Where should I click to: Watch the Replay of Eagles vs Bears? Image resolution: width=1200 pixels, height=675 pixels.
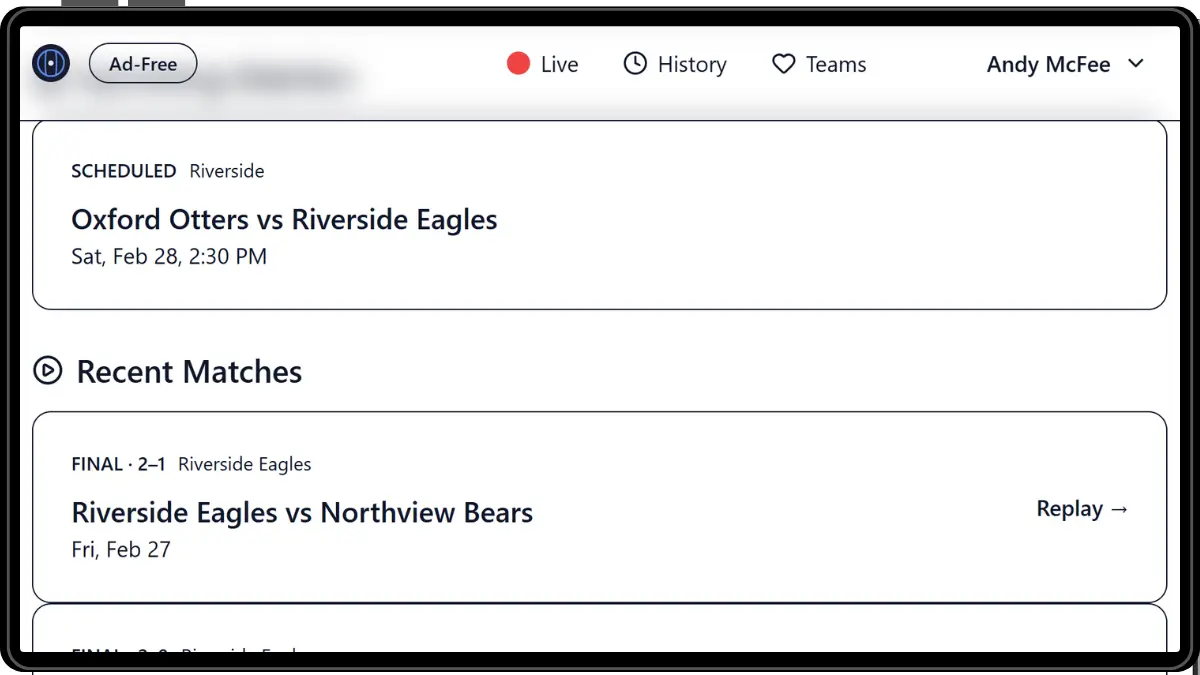pyautogui.click(x=1069, y=509)
